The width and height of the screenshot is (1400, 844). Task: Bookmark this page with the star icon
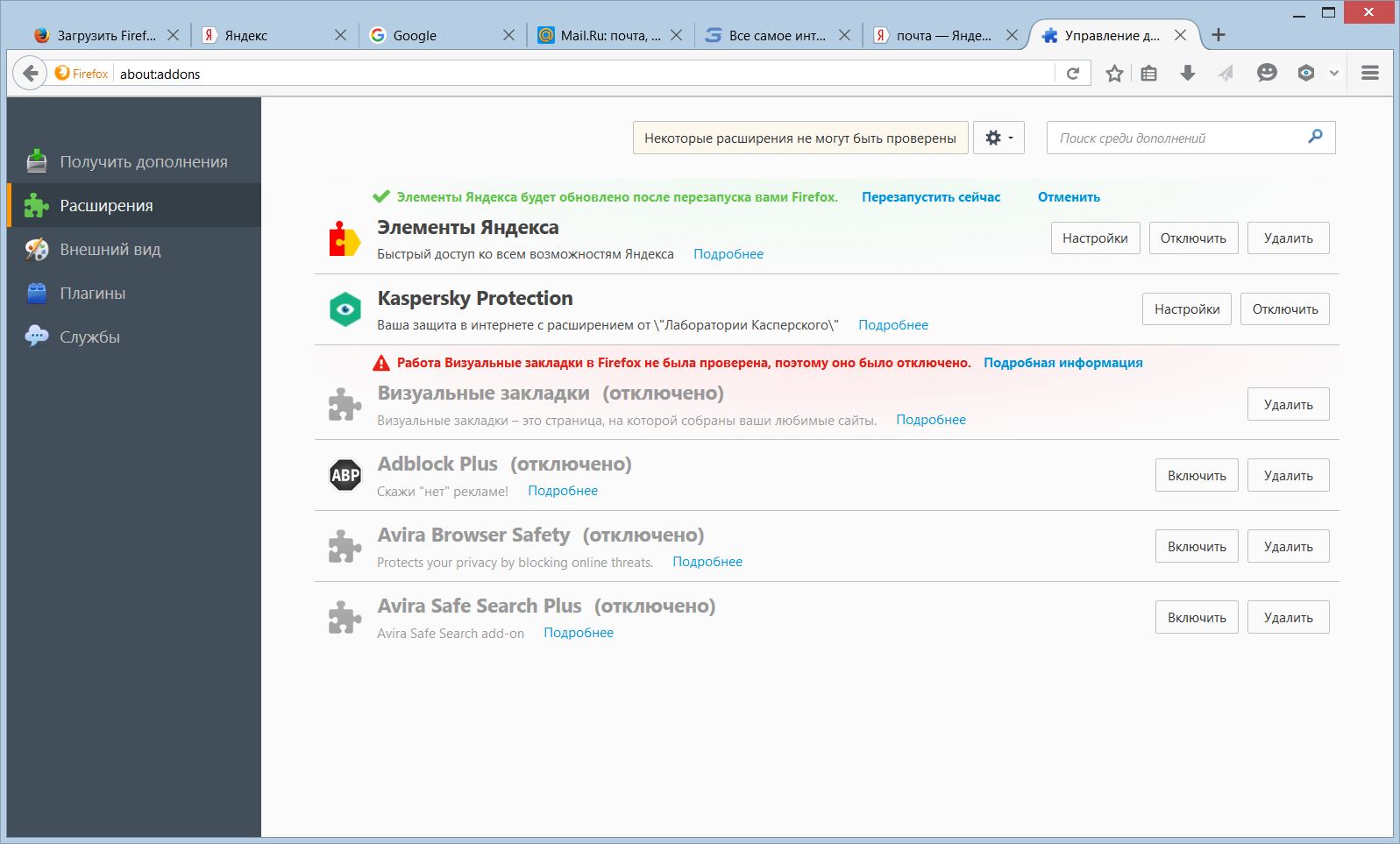1114,74
